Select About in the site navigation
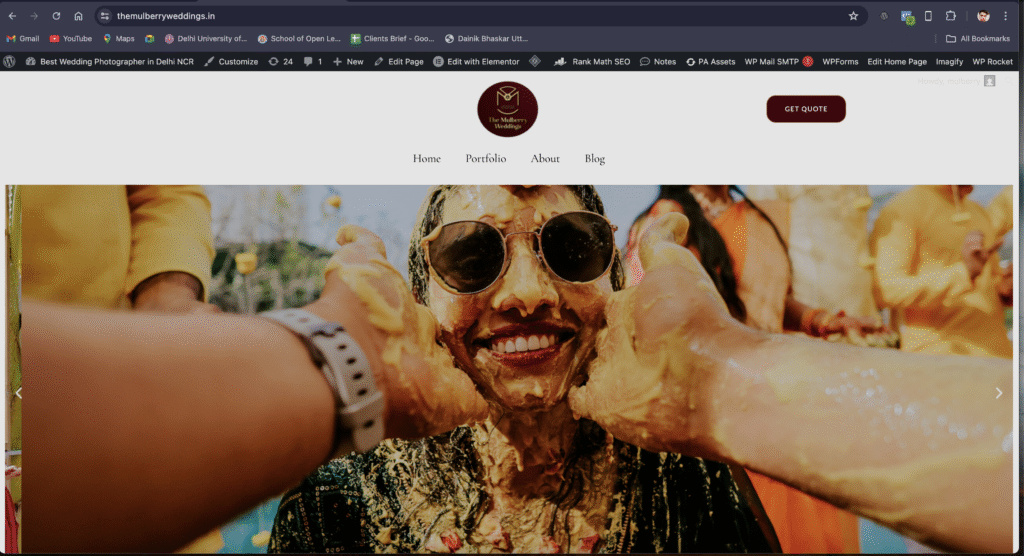The height and width of the screenshot is (556, 1024). tap(545, 158)
